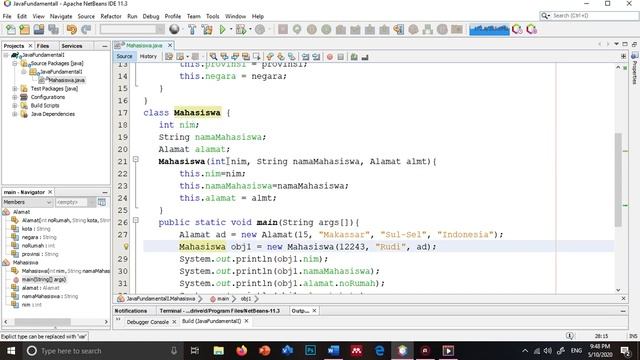Click Shift Line Left editor icon
Image resolution: width=640 pixels, height=360 pixels.
point(305,57)
